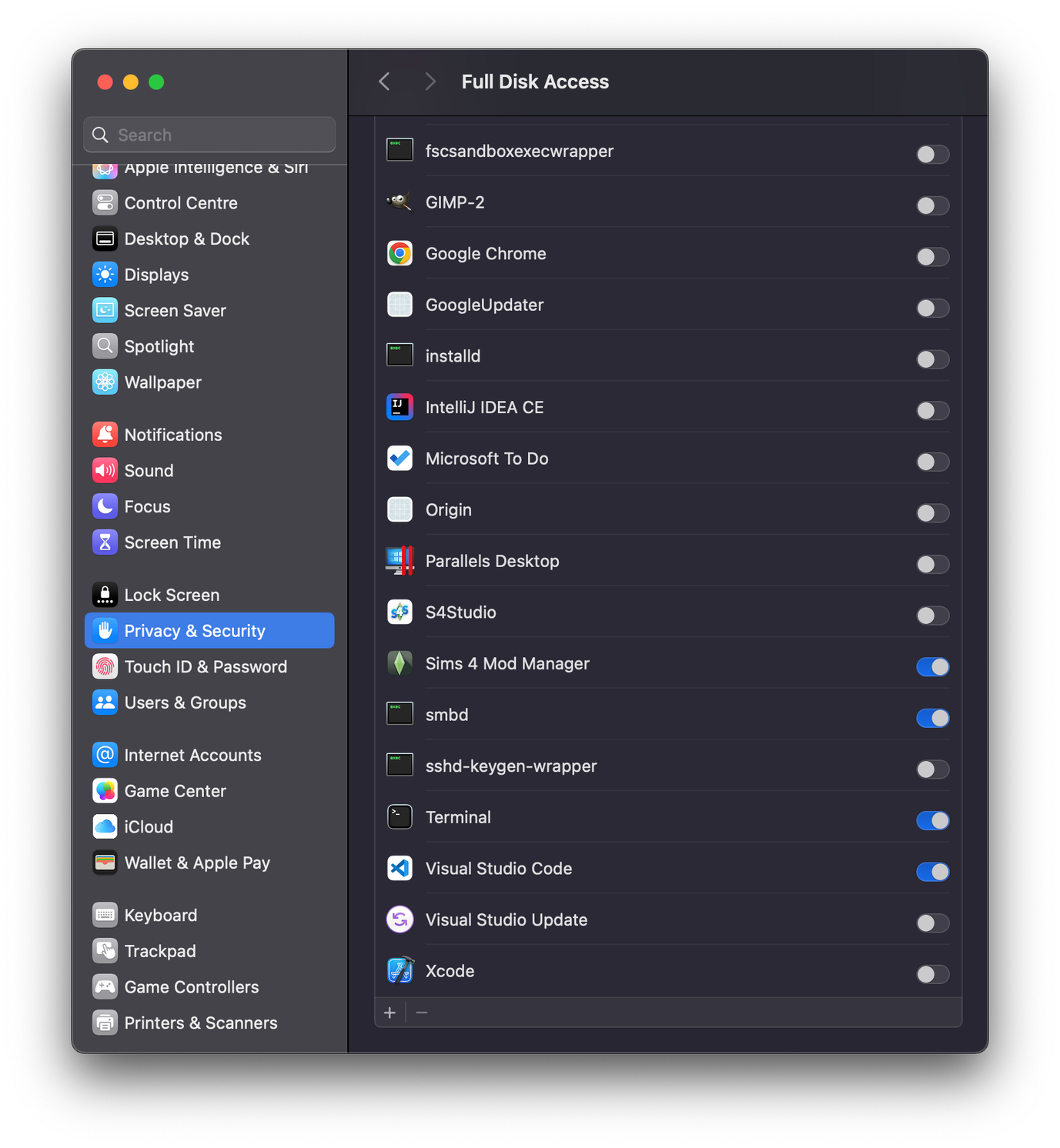
Task: Click the Focus moon icon
Action: (105, 506)
